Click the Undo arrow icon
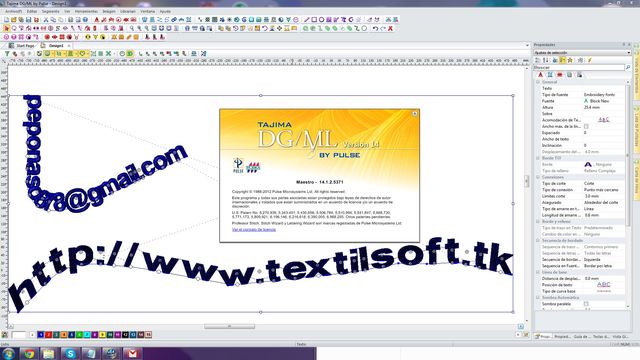The height and width of the screenshot is (360, 640). coord(375,28)
